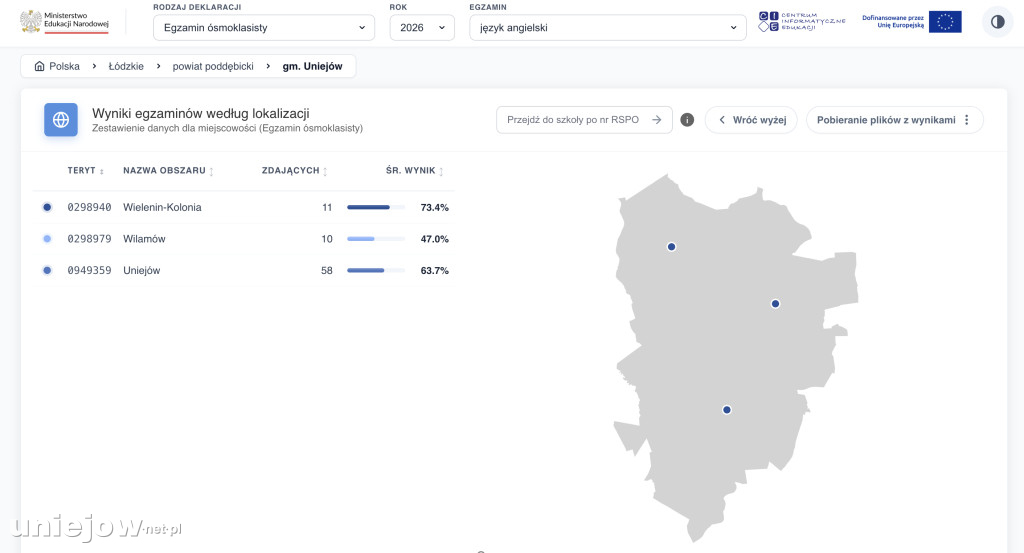Screen dimensions: 1024x553
Task: Open the Centrum Informatyczne Edukacji logo
Action: click(802, 22)
